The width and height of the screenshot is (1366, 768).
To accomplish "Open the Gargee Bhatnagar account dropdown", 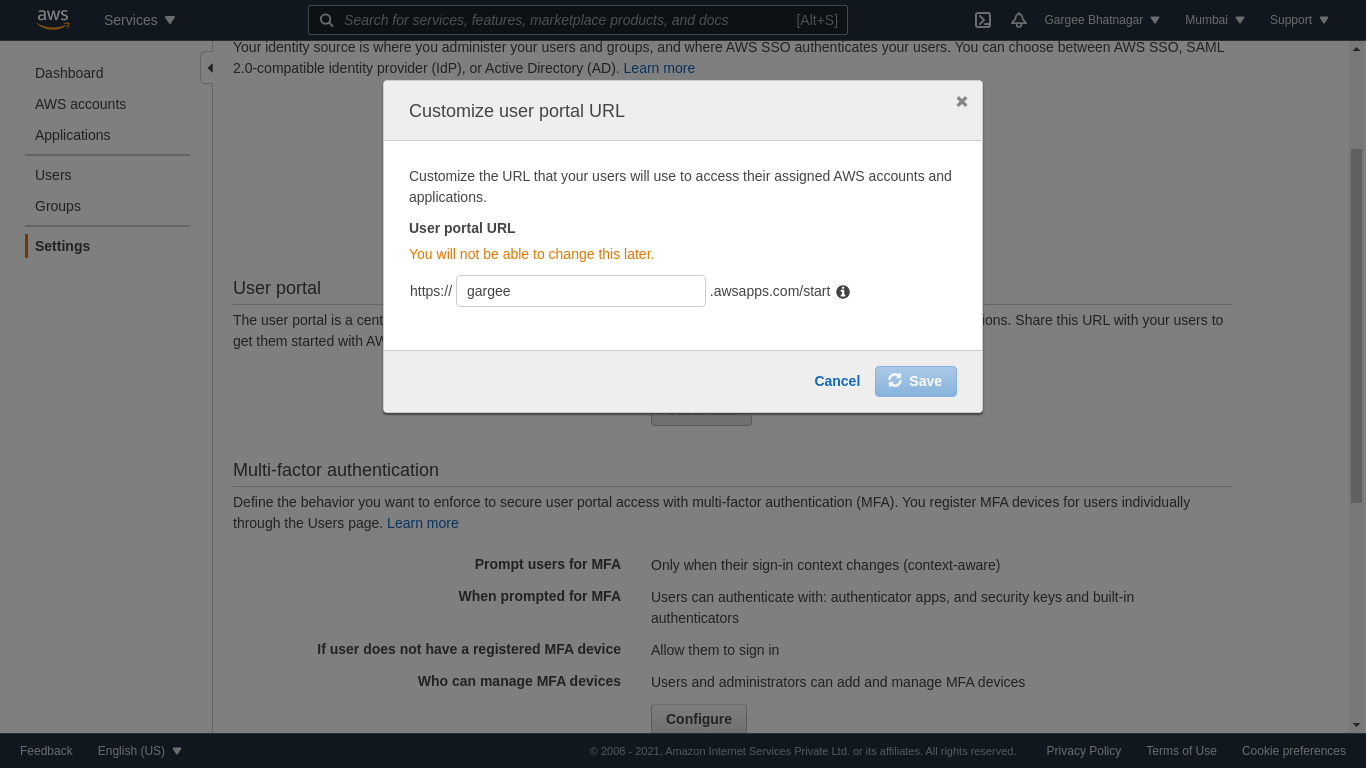I will [x=1102, y=20].
